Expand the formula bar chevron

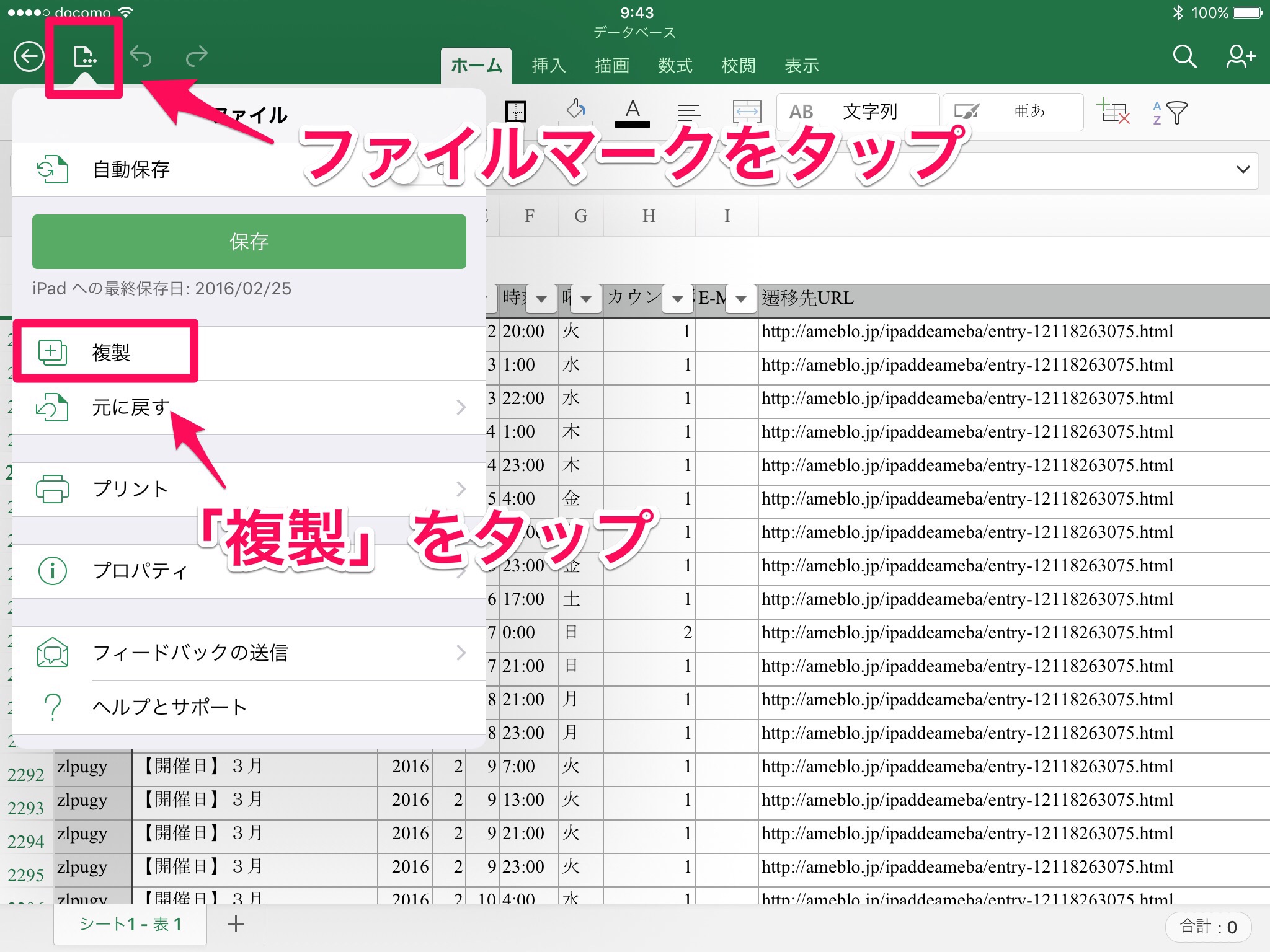(1243, 170)
